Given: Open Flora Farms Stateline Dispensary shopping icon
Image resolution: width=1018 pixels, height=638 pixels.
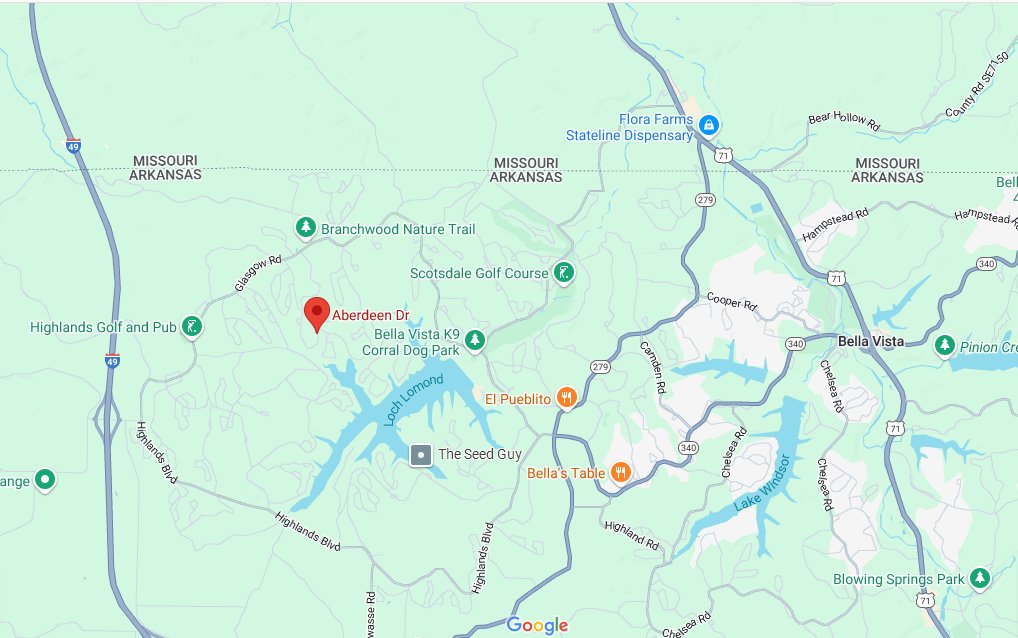Looking at the screenshot, I should click(709, 124).
